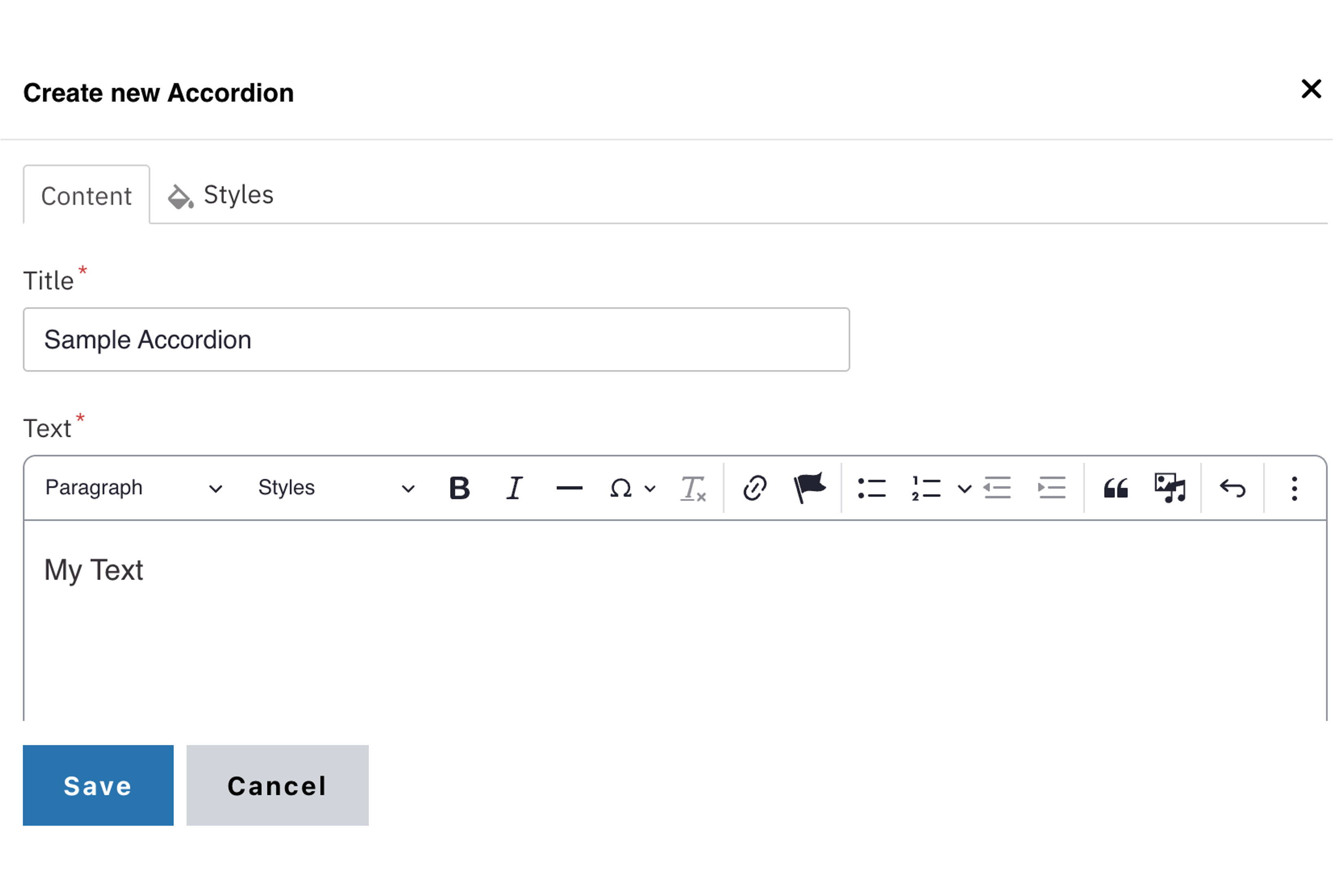Increase paragraph indent

point(1052,488)
